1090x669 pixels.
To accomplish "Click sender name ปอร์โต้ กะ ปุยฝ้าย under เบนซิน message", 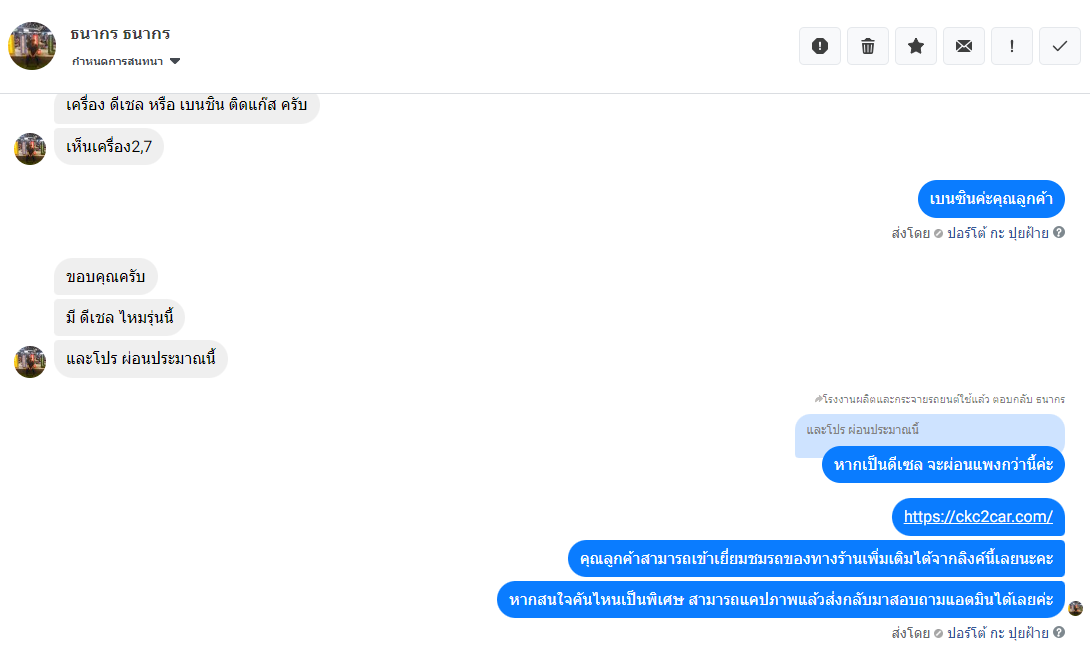I will click(998, 233).
